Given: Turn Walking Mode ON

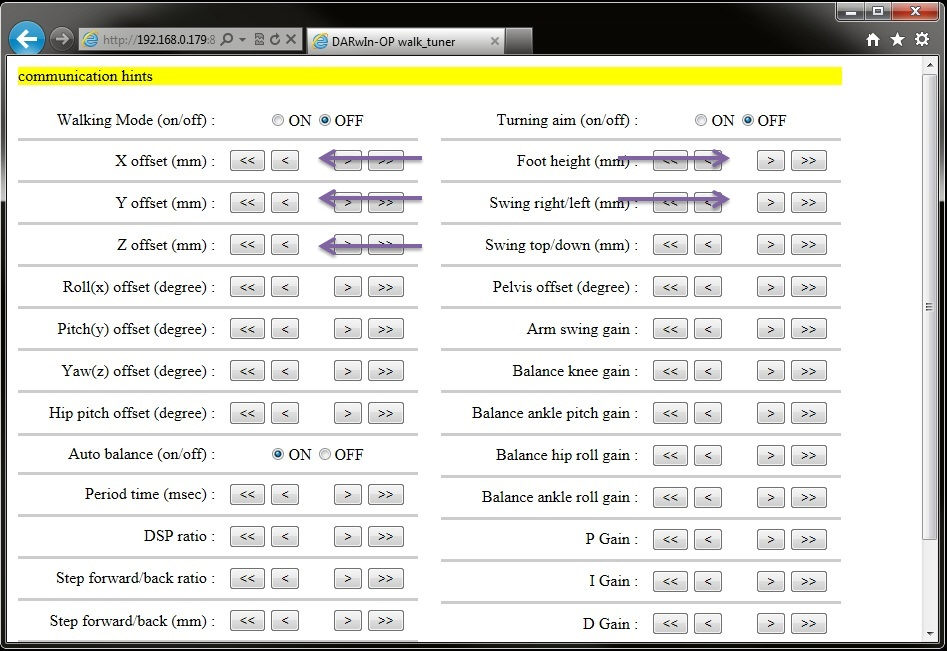Looking at the screenshot, I should (x=278, y=120).
